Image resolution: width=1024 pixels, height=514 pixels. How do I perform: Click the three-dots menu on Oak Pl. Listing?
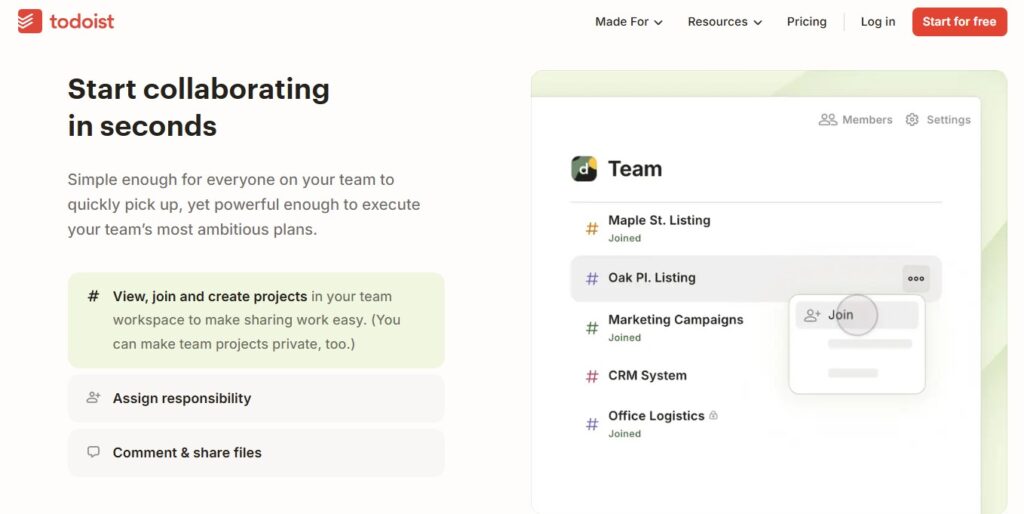[x=916, y=279]
